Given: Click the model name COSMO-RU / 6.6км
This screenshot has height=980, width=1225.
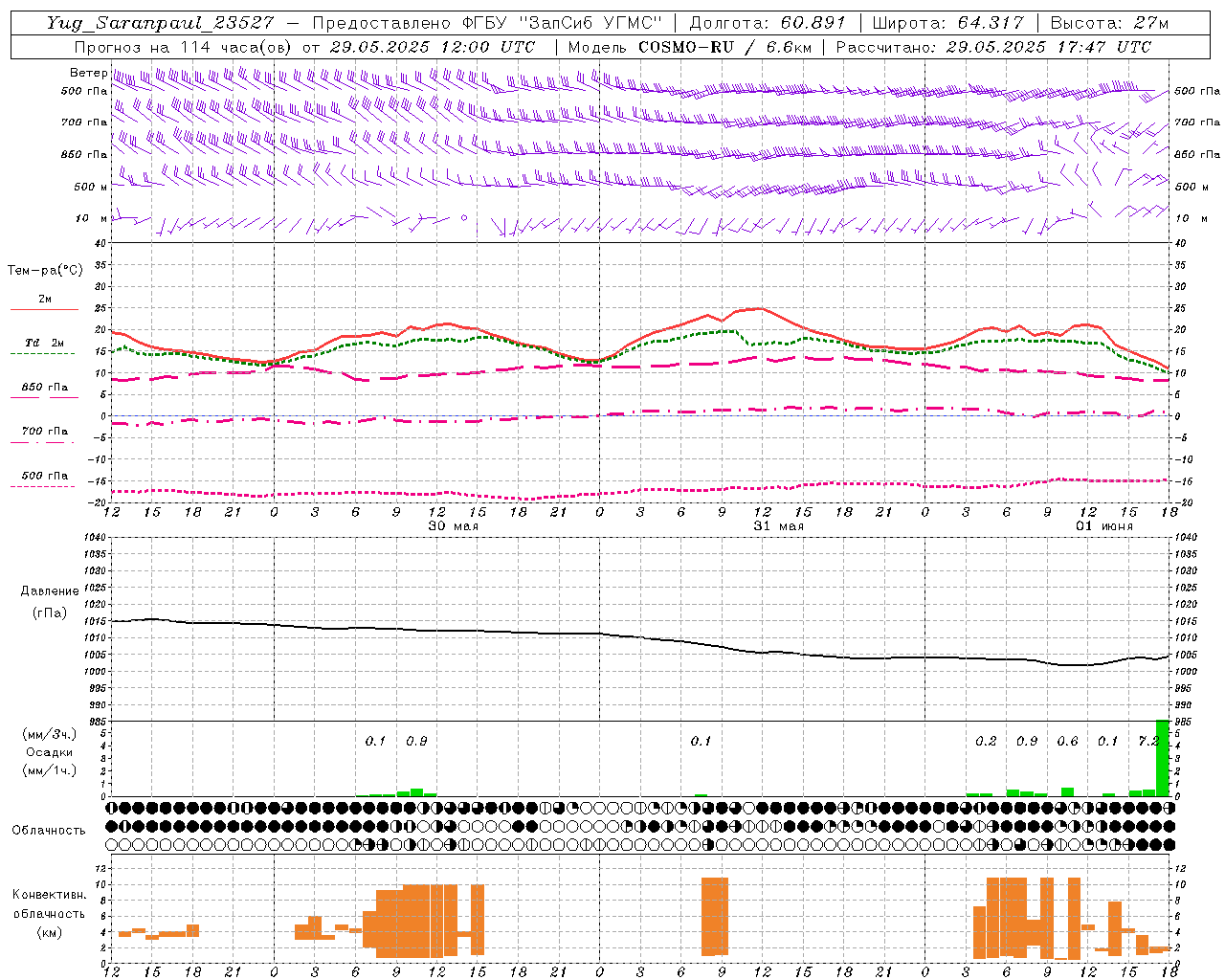Looking at the screenshot, I should click(724, 47).
